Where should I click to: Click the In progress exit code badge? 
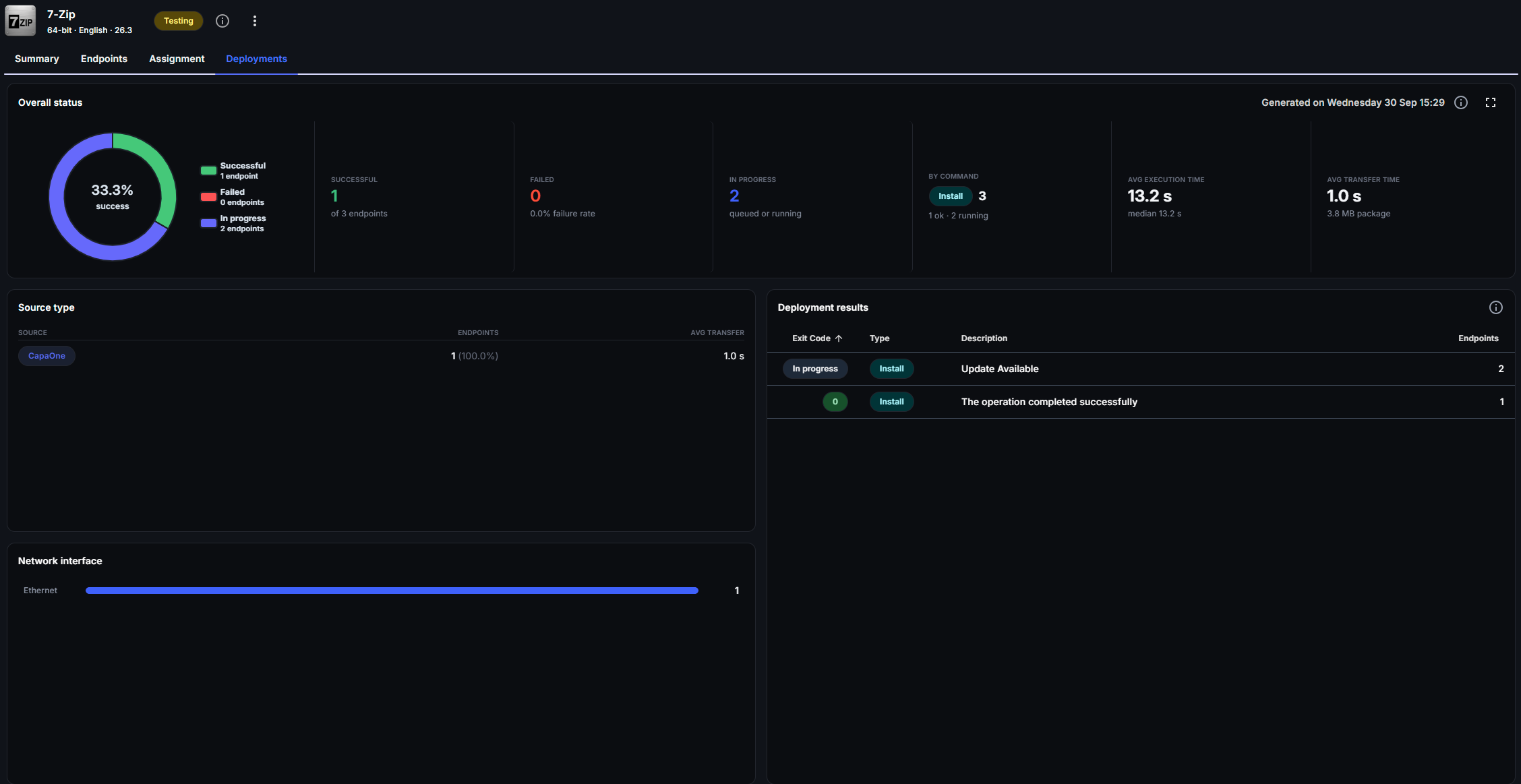coord(815,369)
